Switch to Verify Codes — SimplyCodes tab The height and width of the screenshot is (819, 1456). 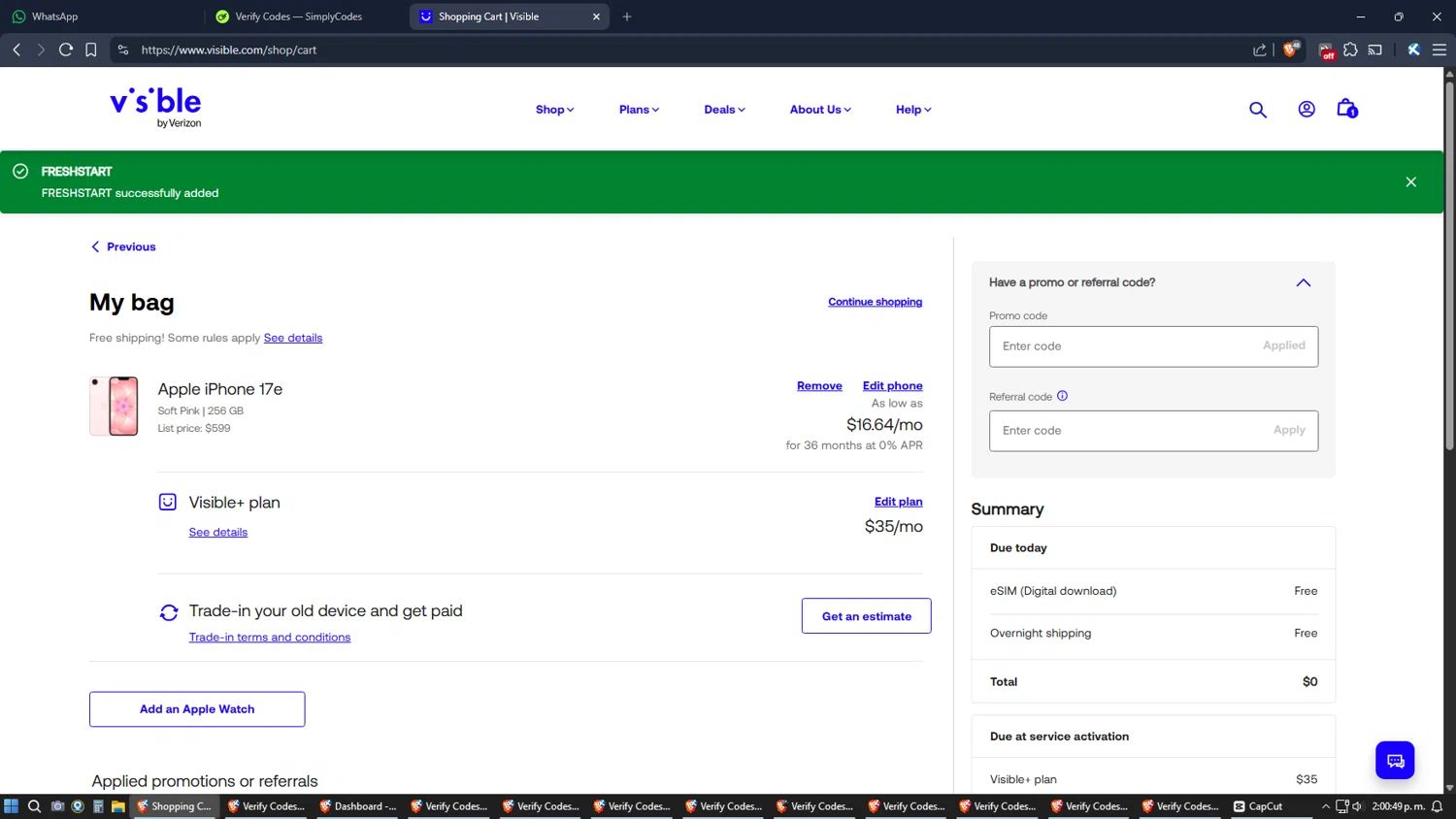pos(306,16)
